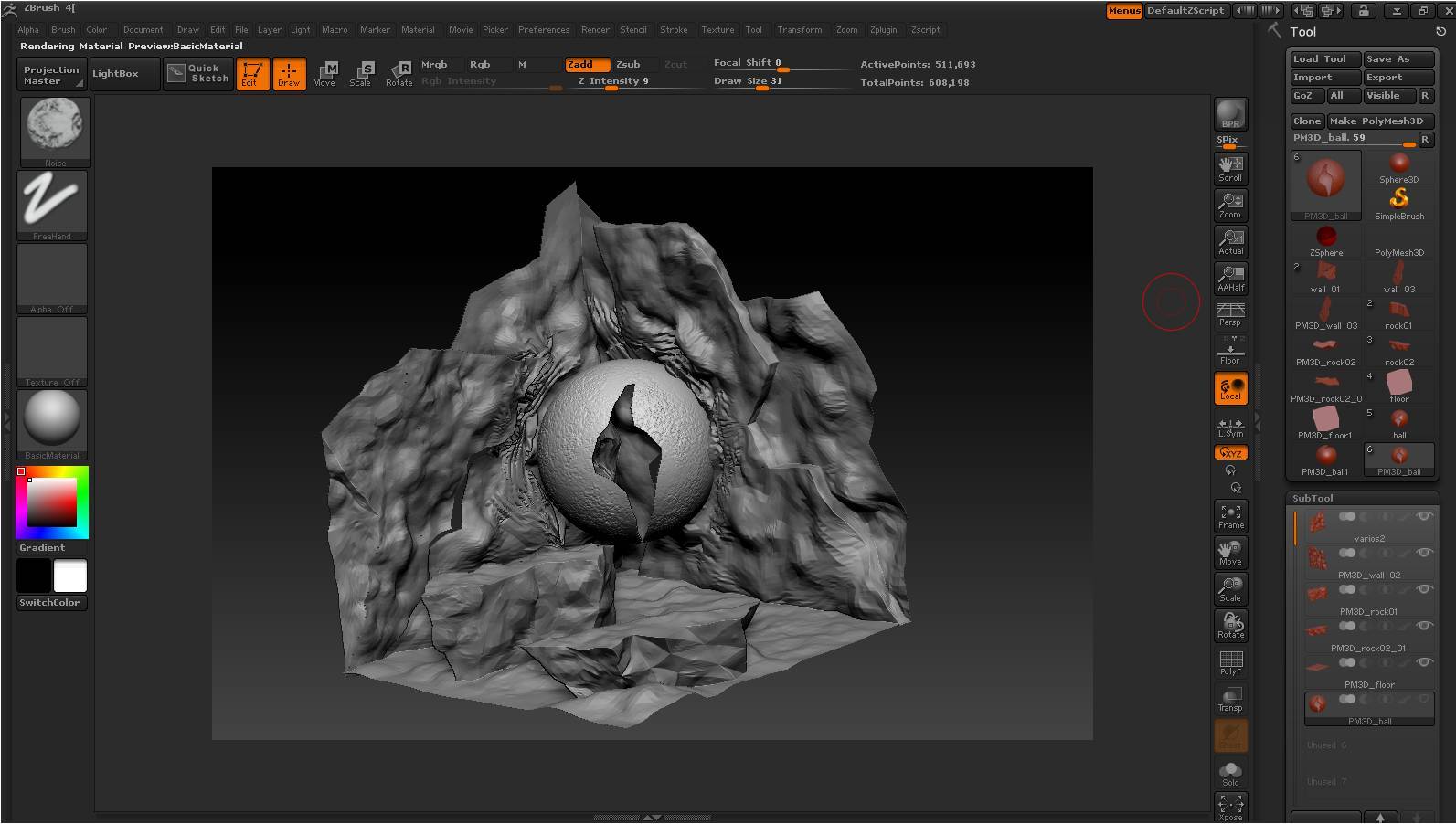Enable Transp transparency icon

tap(1230, 699)
